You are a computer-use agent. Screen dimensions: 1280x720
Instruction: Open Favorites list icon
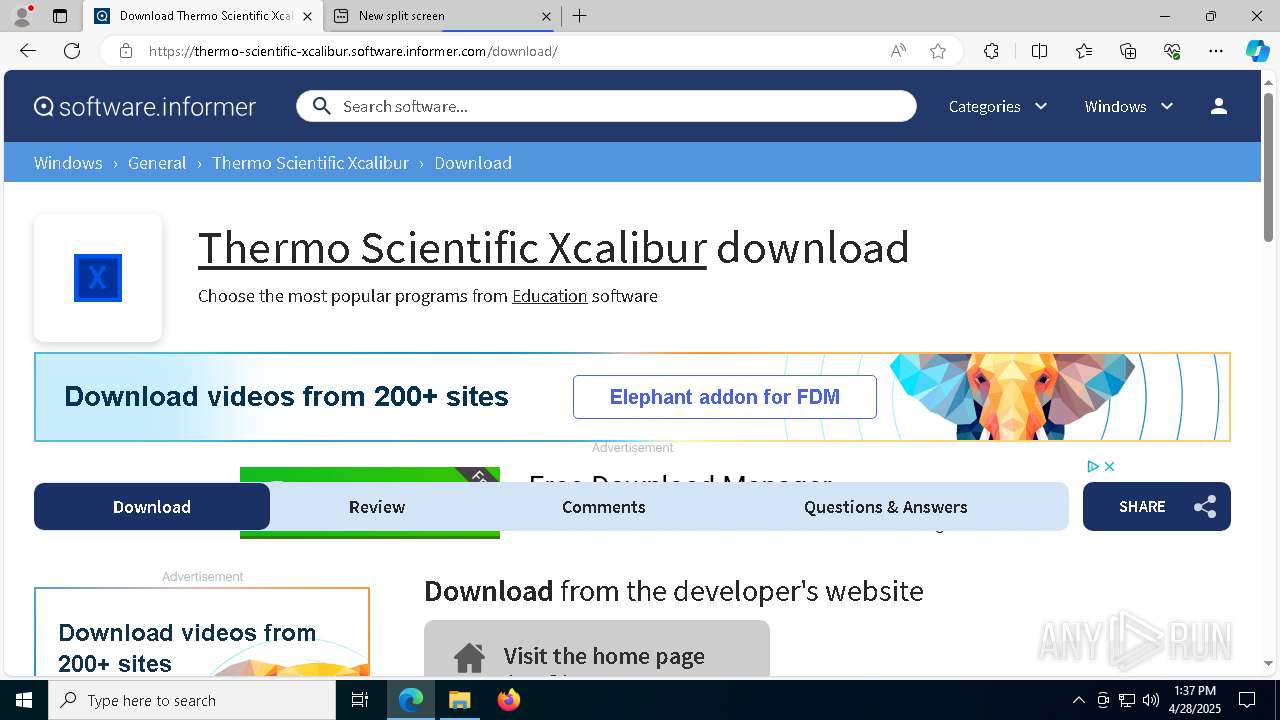(x=1084, y=51)
